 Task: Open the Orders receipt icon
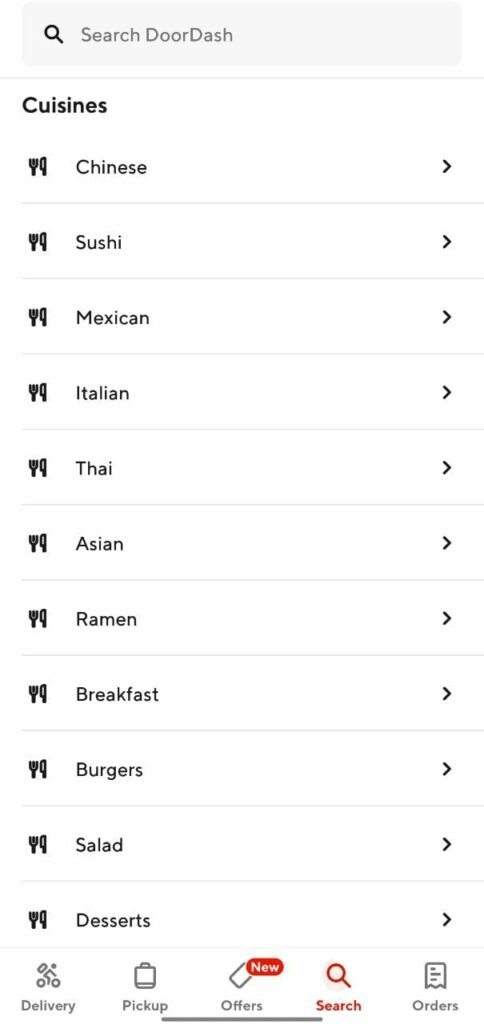click(x=435, y=976)
